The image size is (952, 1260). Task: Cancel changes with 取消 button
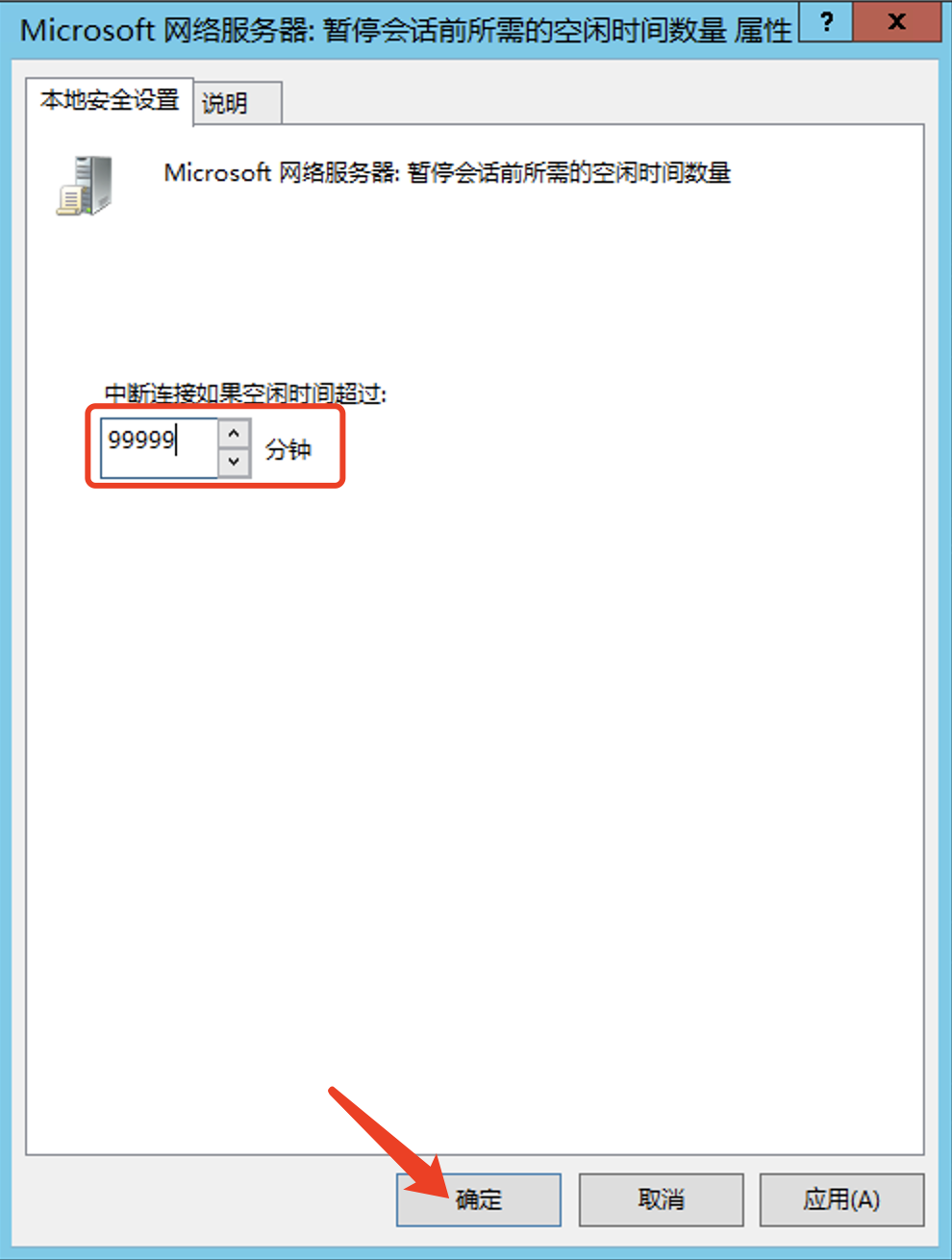pos(661,1199)
